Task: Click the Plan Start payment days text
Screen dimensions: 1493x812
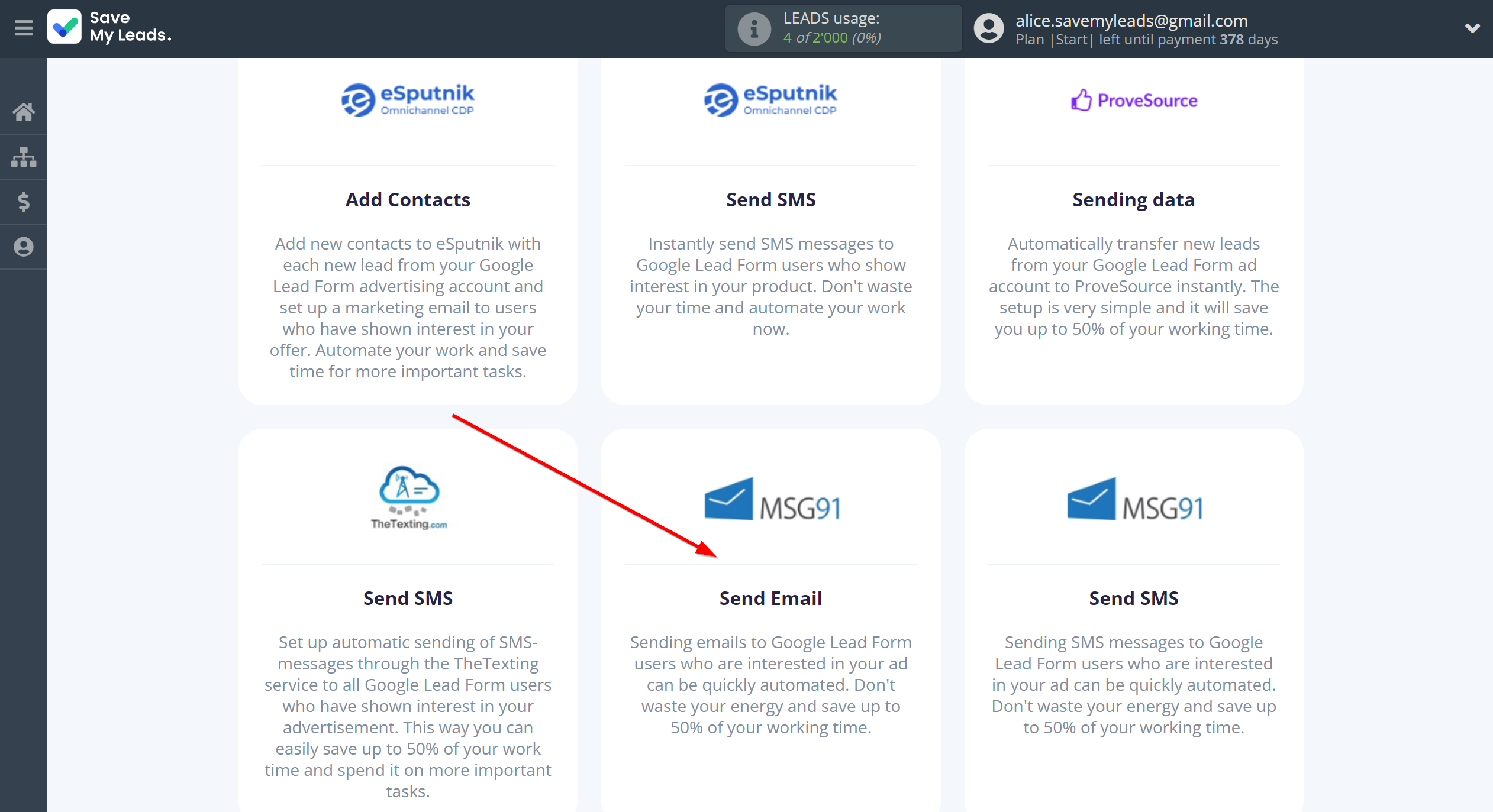Action: 1146,40
